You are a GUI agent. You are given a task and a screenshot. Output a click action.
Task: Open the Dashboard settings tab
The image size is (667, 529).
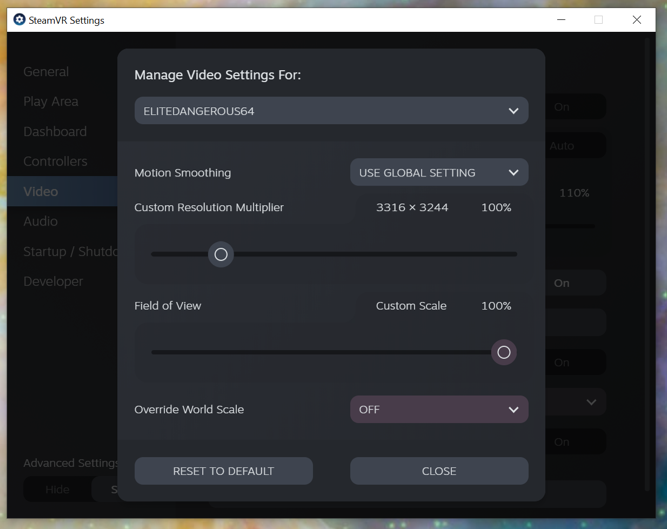point(55,131)
